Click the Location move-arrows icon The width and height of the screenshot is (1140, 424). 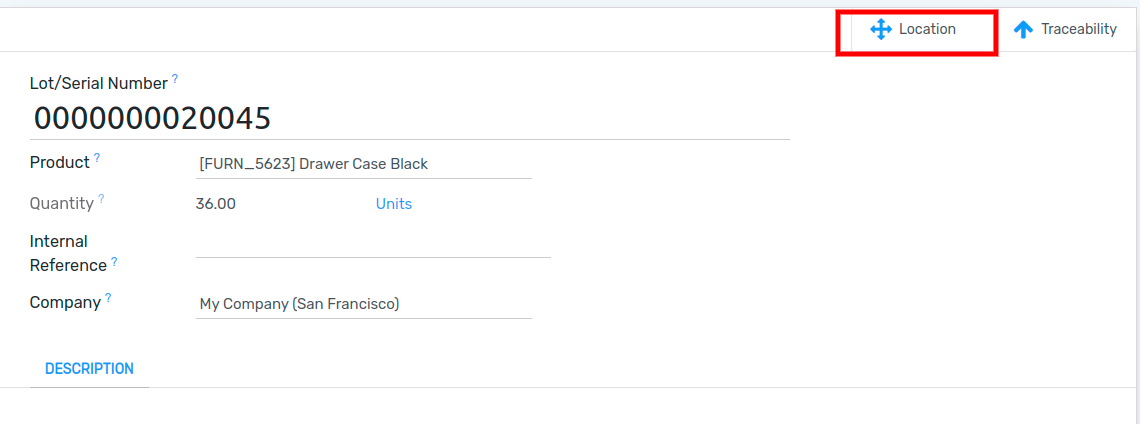click(880, 30)
